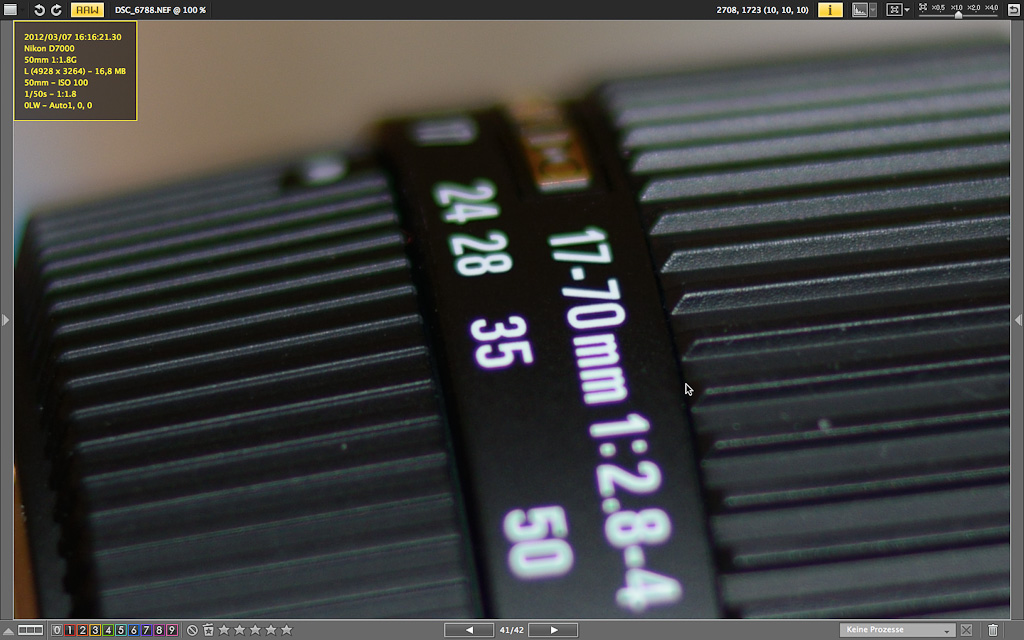Clear rating with the no-rating icon
This screenshot has height=640, width=1024.
point(192,630)
